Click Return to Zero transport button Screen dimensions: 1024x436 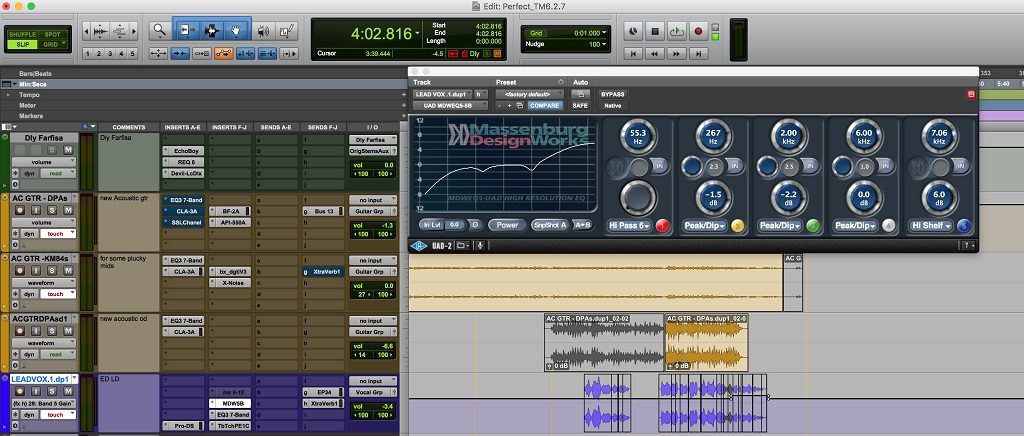tap(633, 54)
